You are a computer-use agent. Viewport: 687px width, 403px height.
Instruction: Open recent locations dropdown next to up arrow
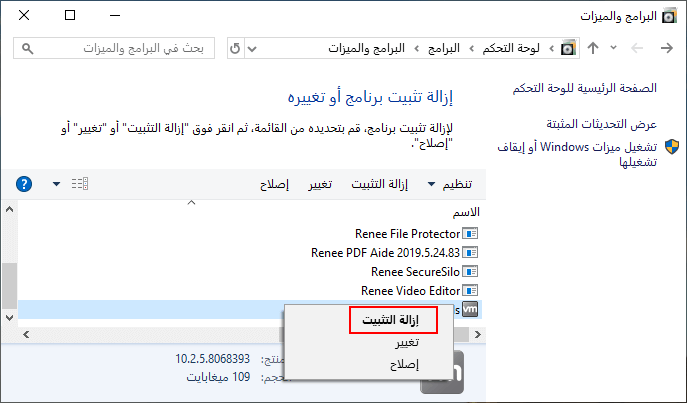[x=613, y=48]
